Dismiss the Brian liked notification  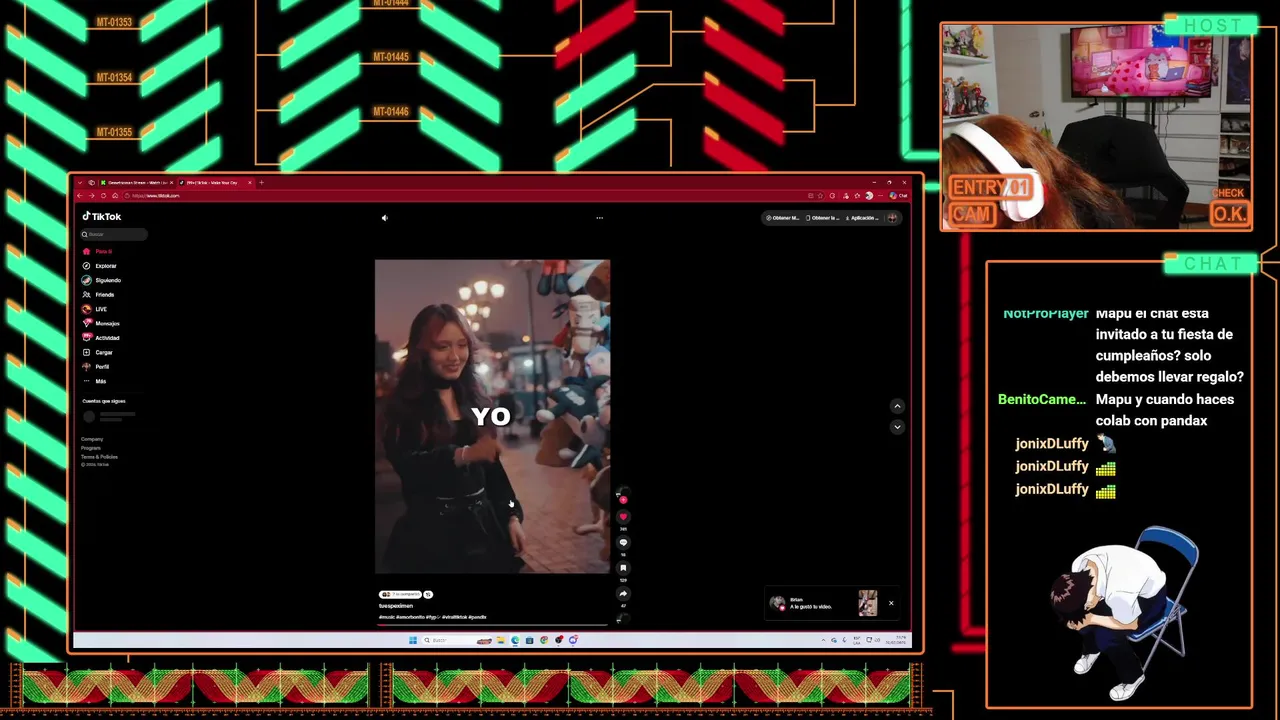coord(891,603)
